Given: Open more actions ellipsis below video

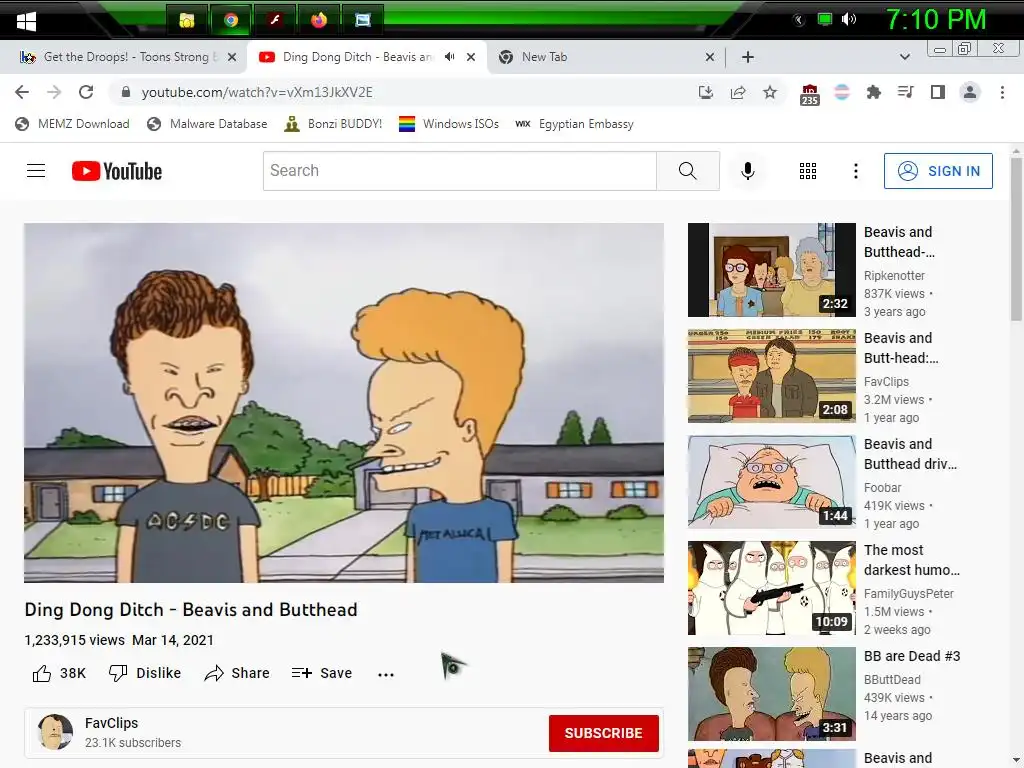Looking at the screenshot, I should coord(386,675).
